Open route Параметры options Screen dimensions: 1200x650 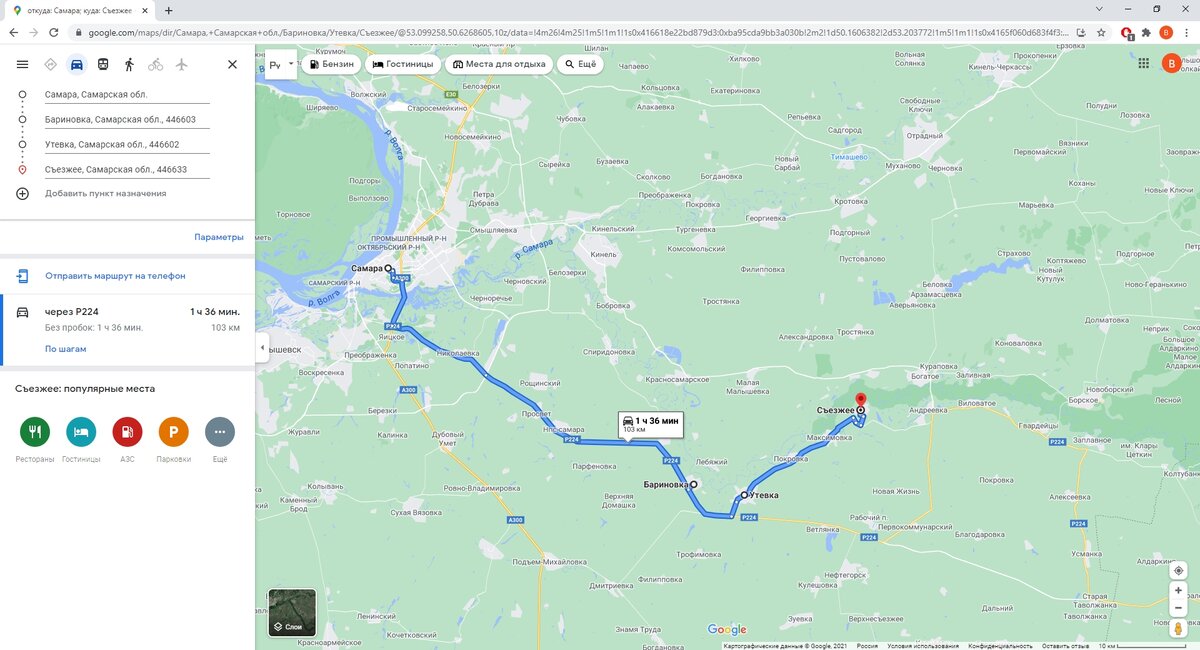click(219, 237)
